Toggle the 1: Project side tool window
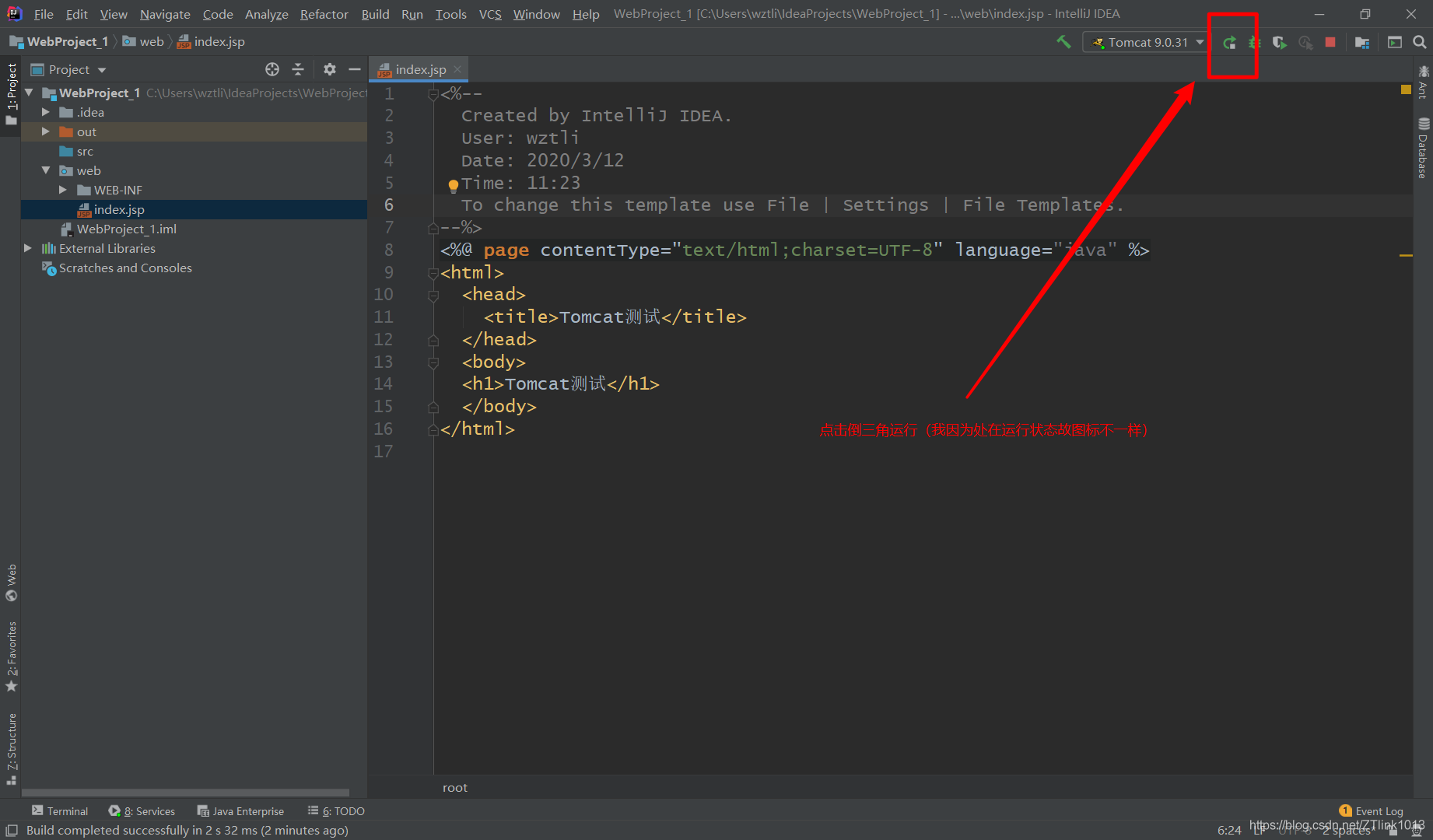Image resolution: width=1433 pixels, height=840 pixels. tap(11, 94)
